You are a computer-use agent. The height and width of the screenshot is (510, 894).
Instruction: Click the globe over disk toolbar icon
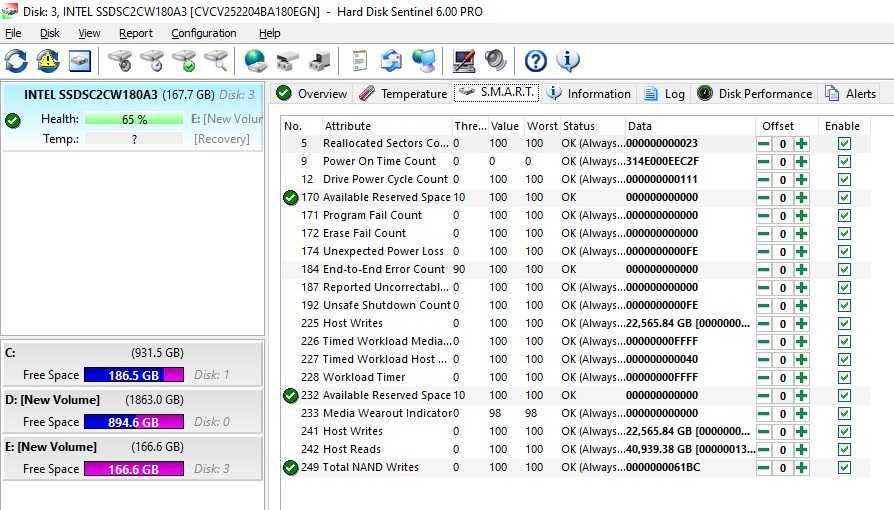click(x=255, y=60)
